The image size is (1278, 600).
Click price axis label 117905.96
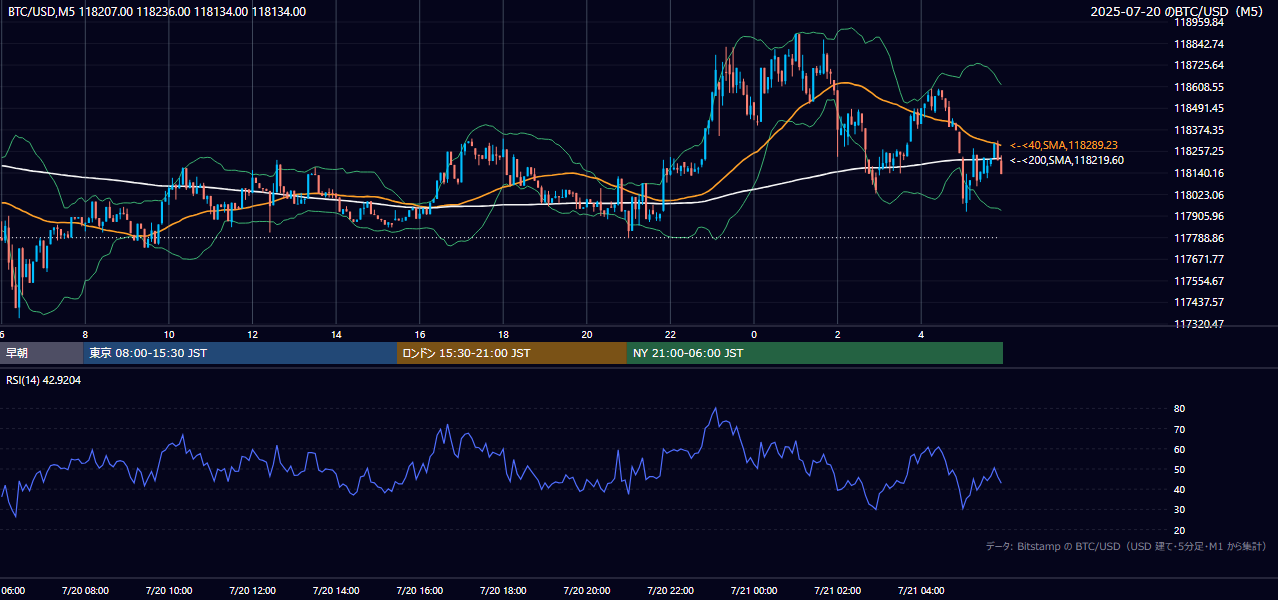[x=1200, y=216]
